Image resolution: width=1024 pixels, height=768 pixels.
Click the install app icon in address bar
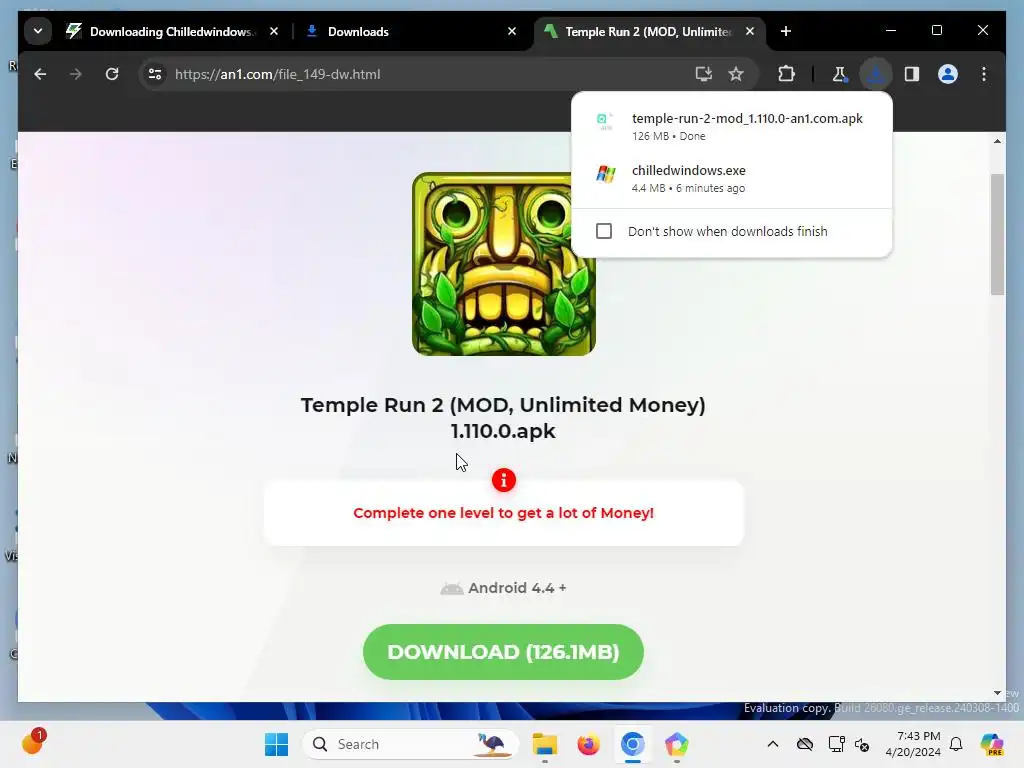pos(703,74)
